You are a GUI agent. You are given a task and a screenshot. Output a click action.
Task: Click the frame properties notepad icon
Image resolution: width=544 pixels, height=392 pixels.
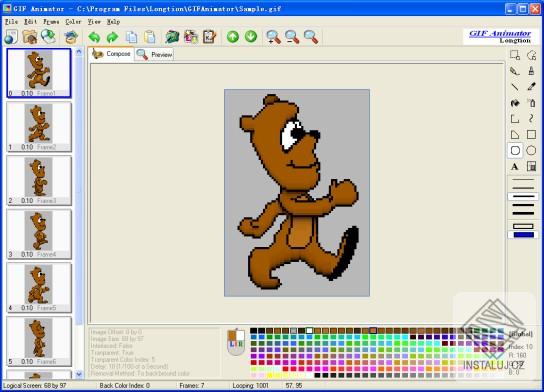pos(209,37)
